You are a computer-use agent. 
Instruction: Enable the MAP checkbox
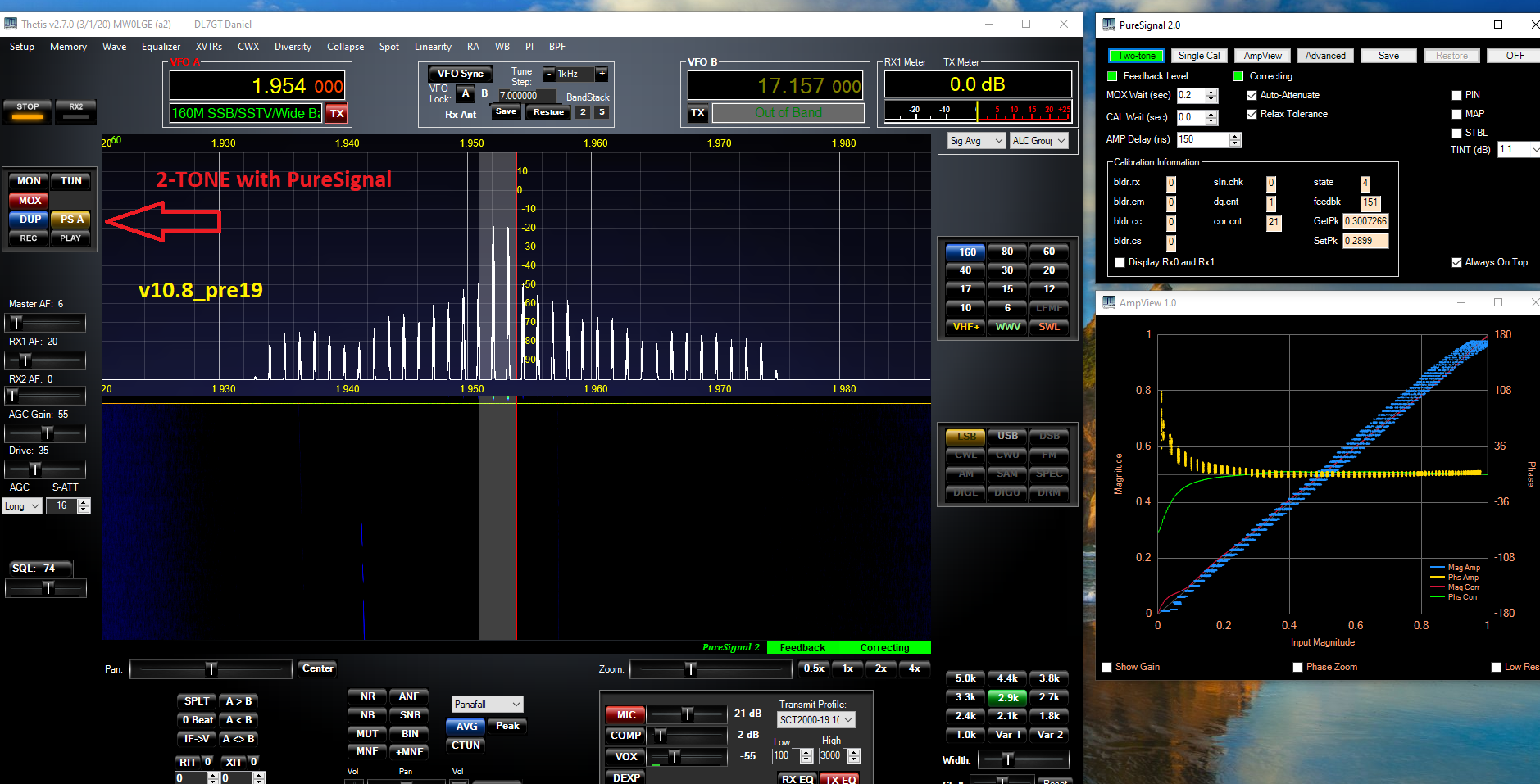(x=1469, y=114)
